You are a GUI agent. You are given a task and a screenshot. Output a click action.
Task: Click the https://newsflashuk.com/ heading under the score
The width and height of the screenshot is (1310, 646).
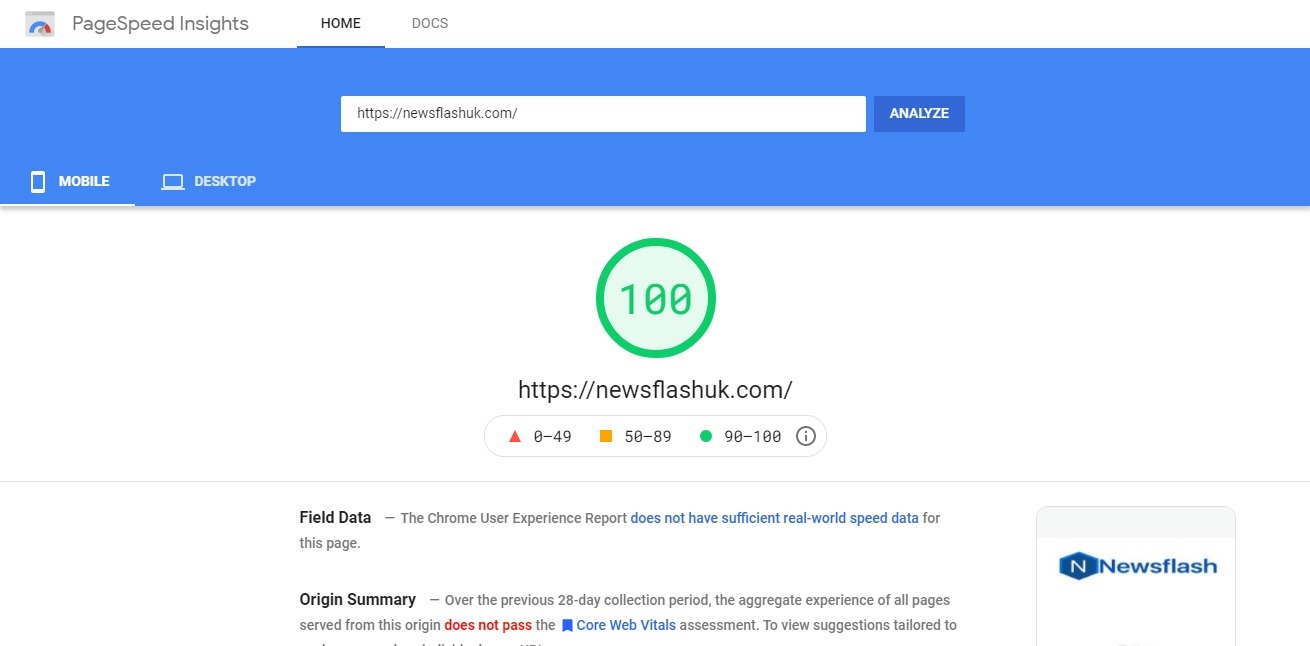coord(655,390)
